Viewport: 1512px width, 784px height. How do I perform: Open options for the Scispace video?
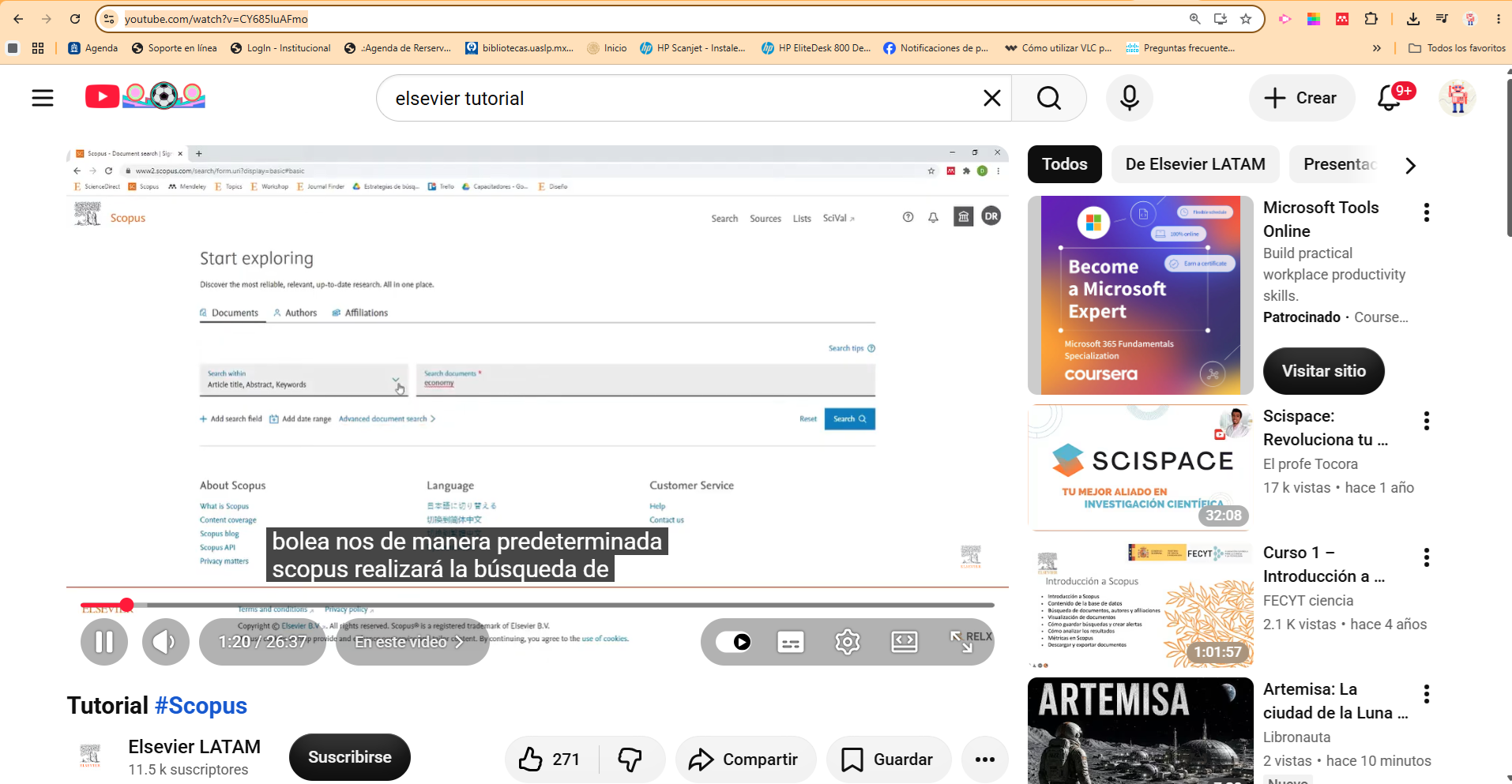pos(1427,421)
